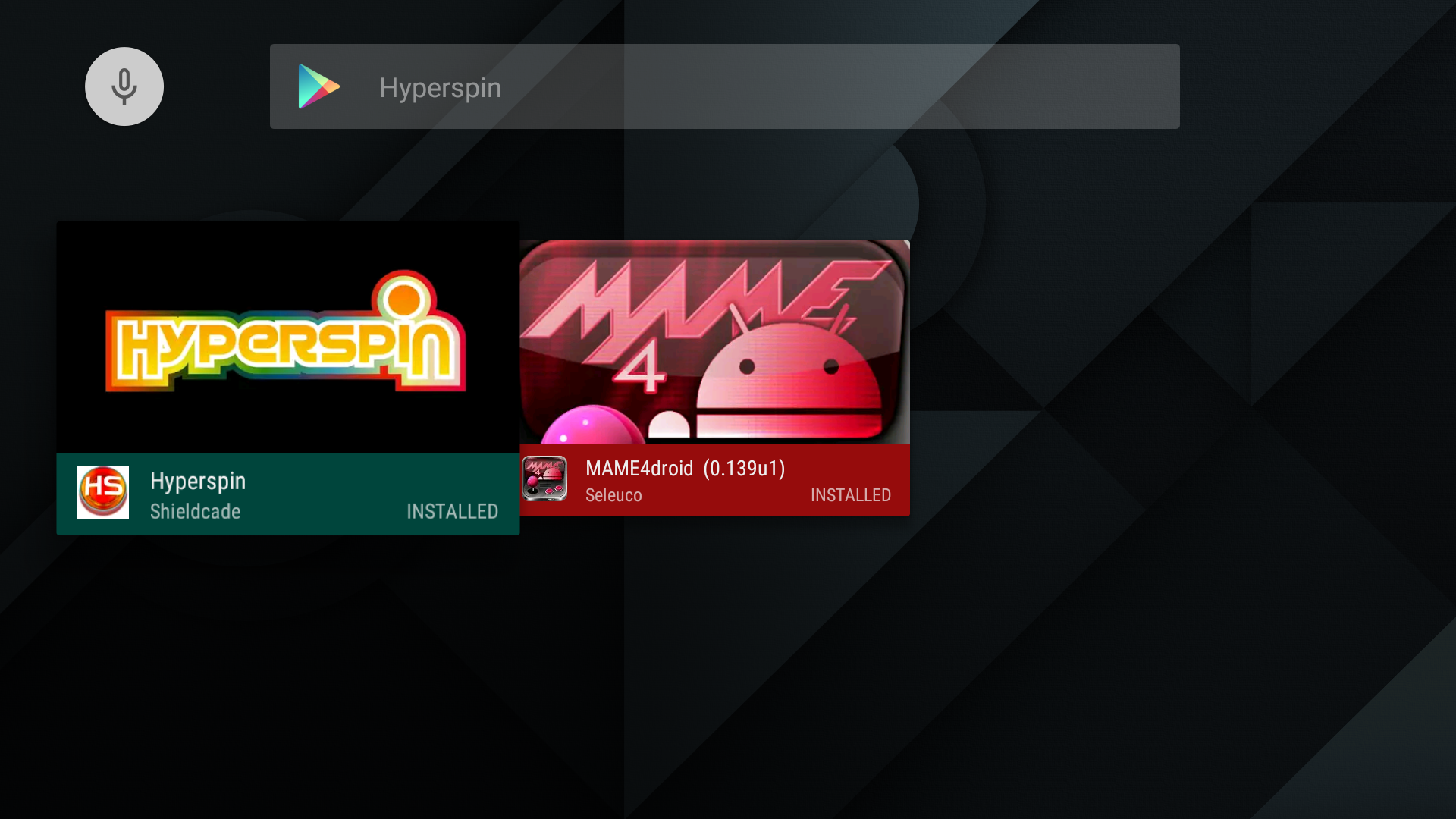
Task: Open the MAME4droid banner thumbnail
Action: [715, 342]
